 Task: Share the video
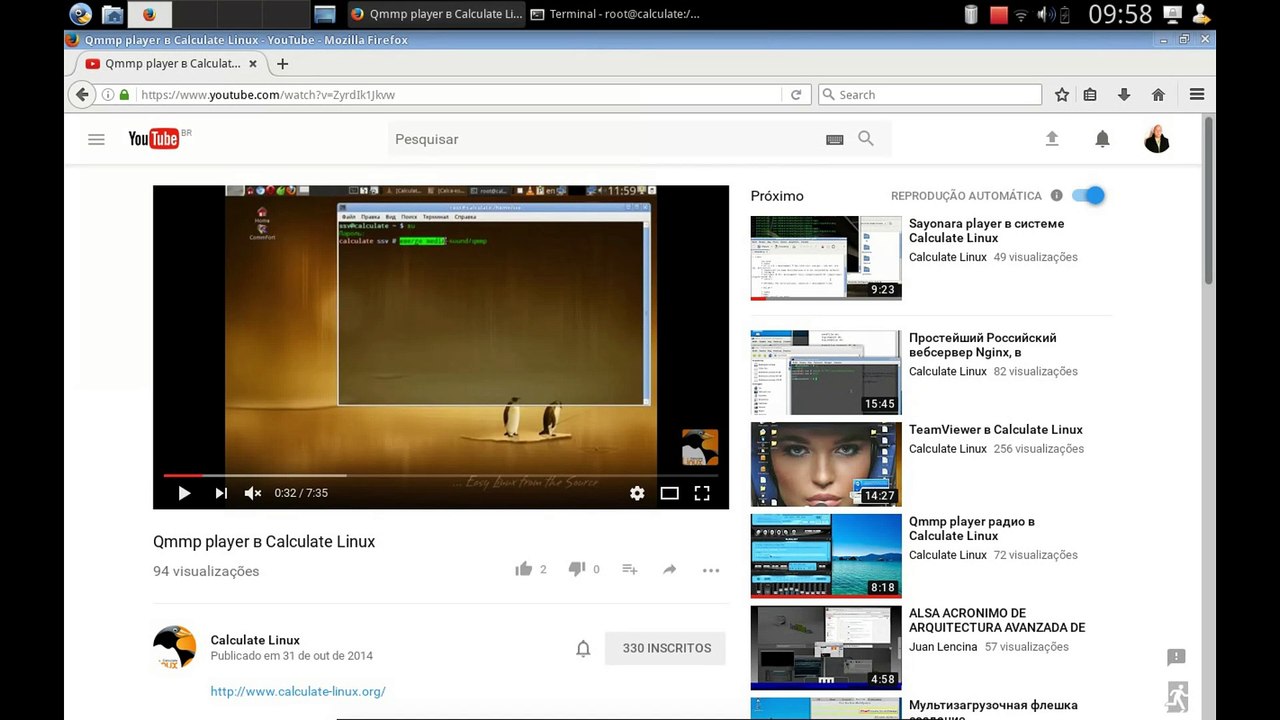(x=670, y=569)
